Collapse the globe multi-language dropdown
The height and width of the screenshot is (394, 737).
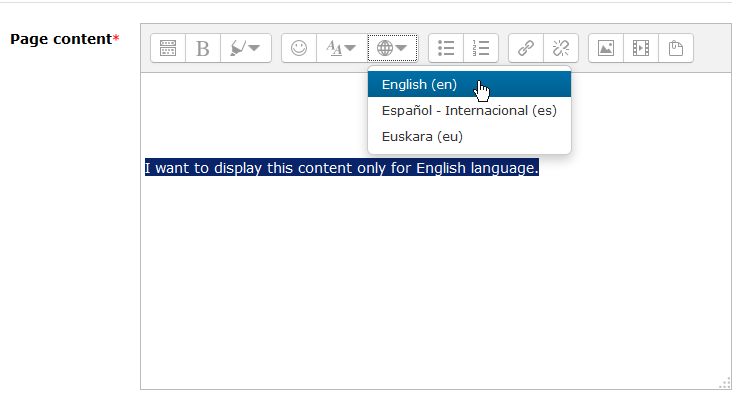[x=392, y=48]
